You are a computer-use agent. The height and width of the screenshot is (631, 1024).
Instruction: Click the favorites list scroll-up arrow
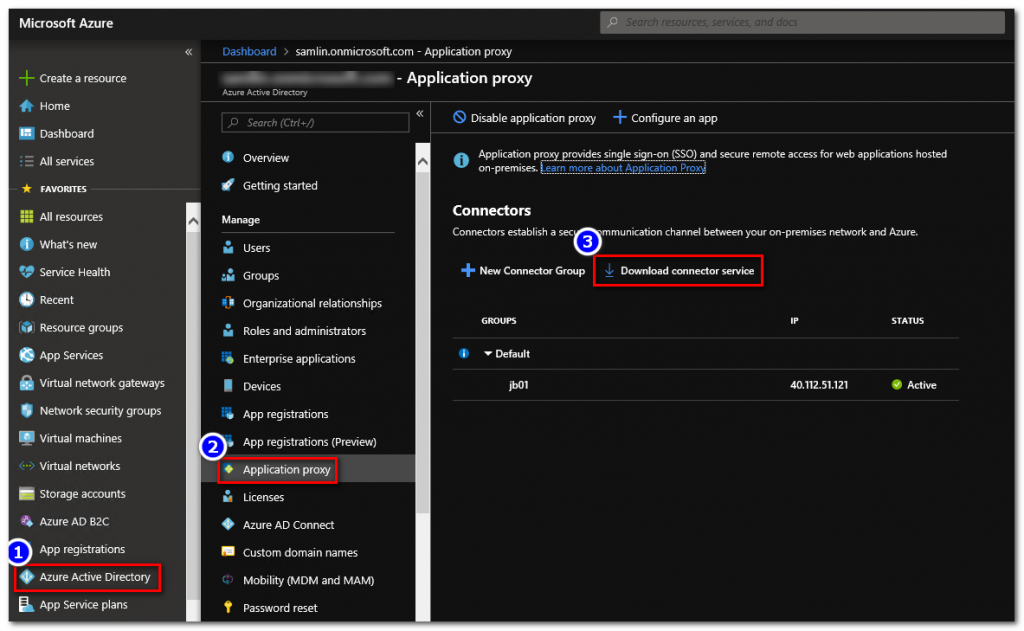[193, 221]
